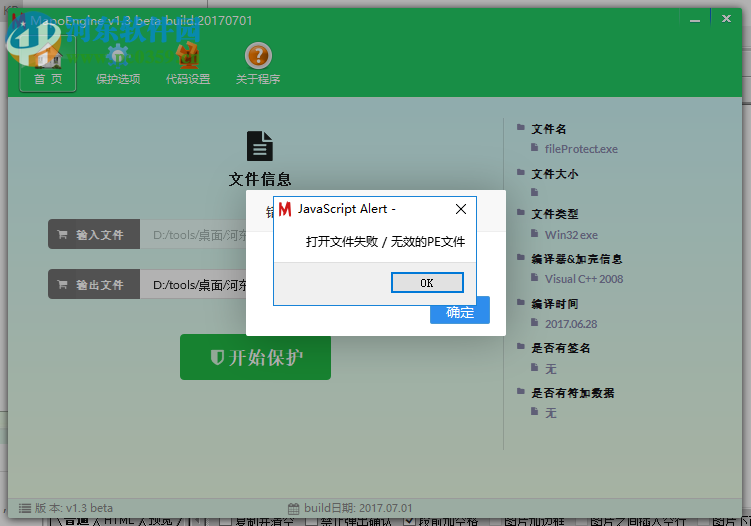
Task: Click the 文件名 heading folder icon
Action: pos(521,127)
